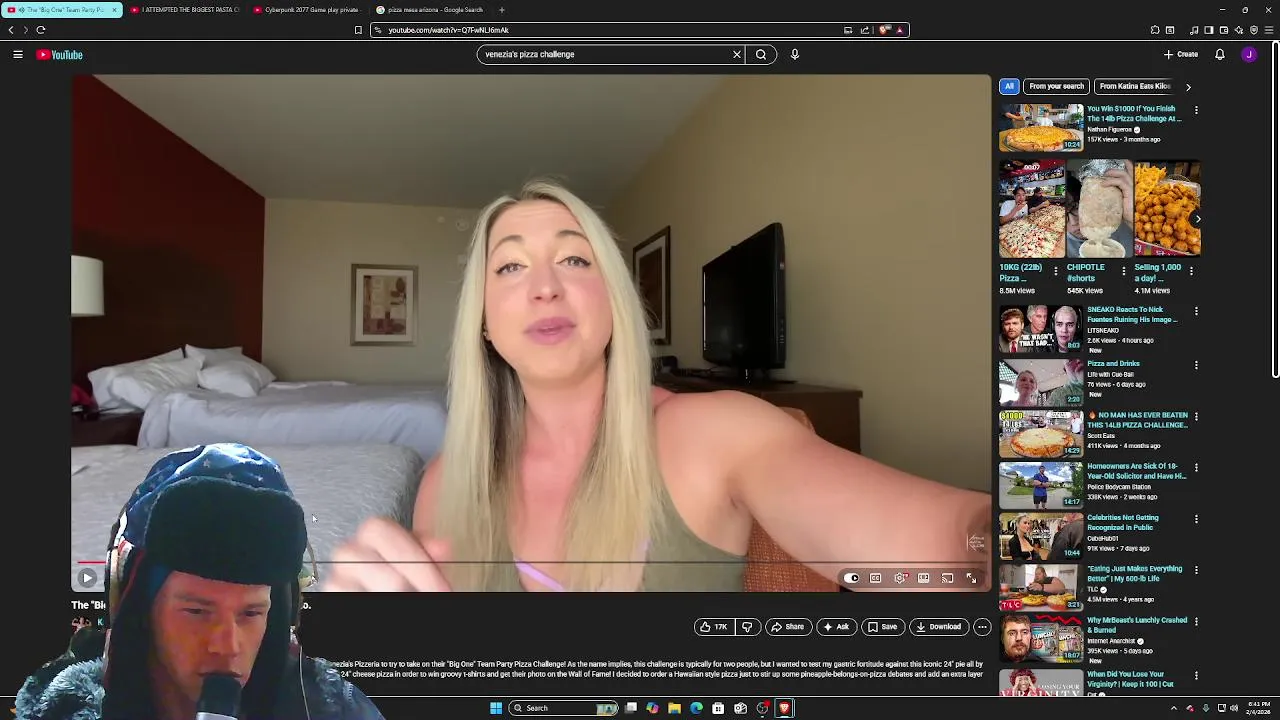
Task: Bookmark this page
Action: pos(358,30)
